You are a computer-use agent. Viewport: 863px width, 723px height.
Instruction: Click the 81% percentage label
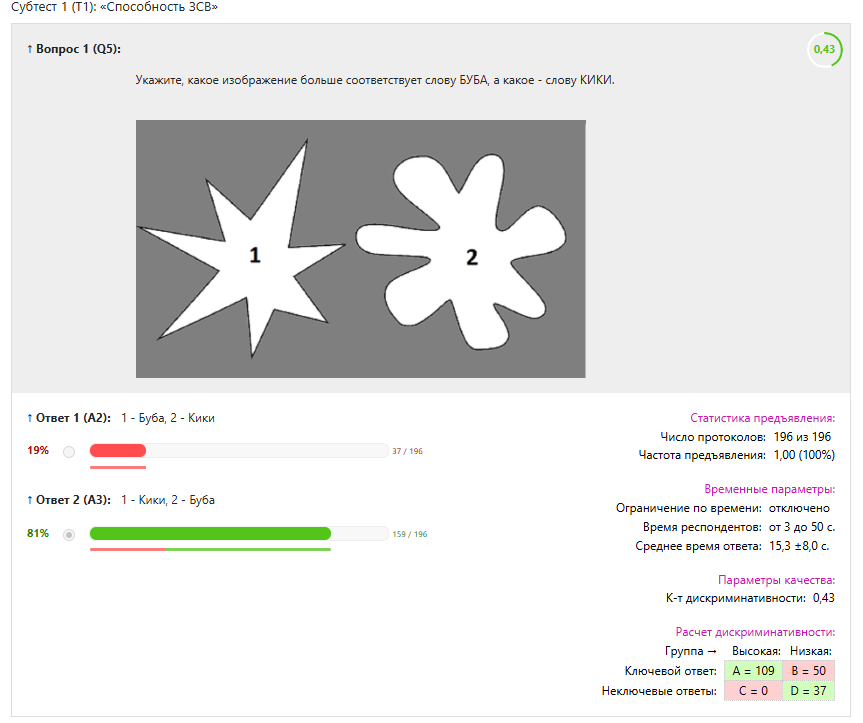point(38,534)
